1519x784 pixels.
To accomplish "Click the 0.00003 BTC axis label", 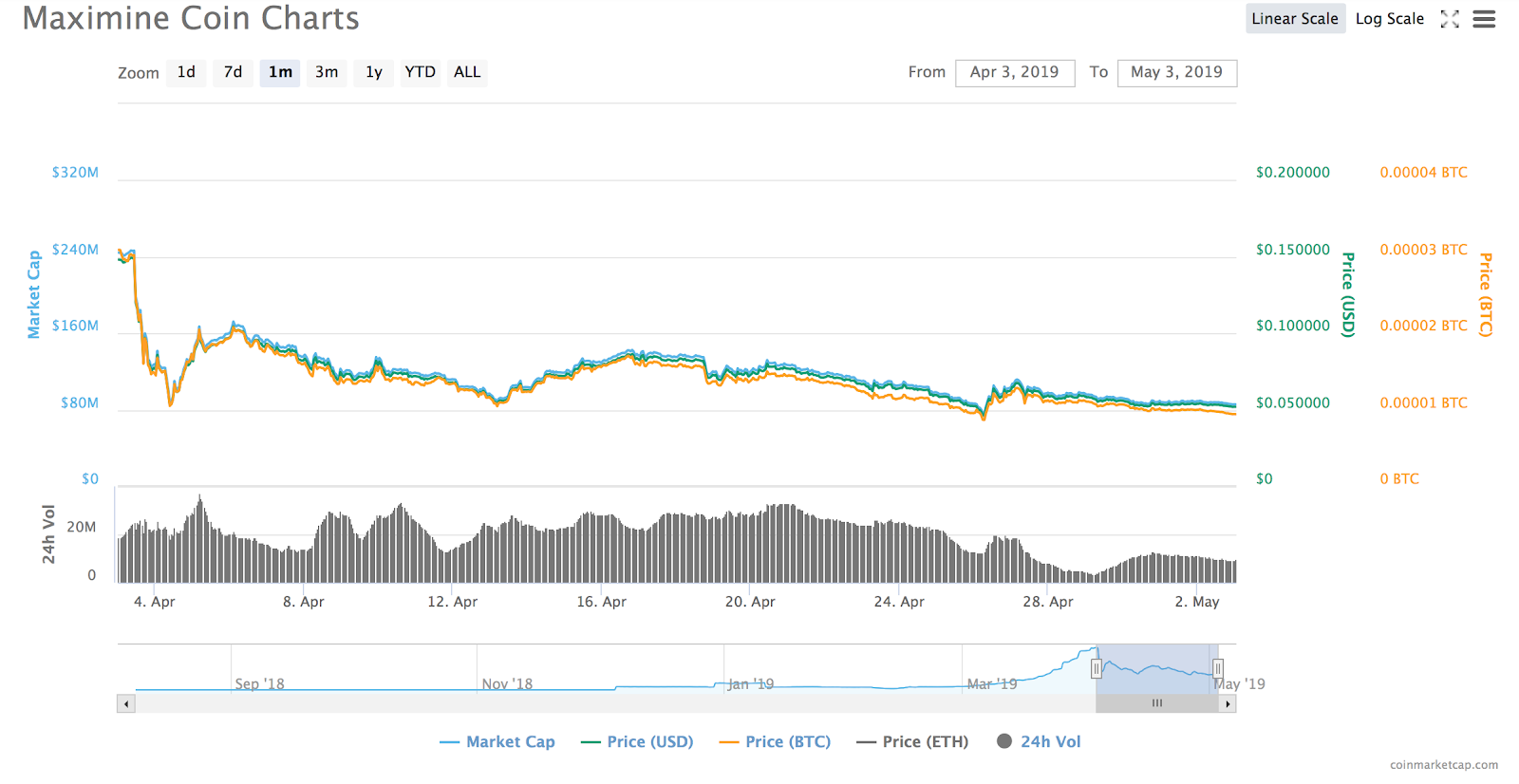I will click(1424, 250).
